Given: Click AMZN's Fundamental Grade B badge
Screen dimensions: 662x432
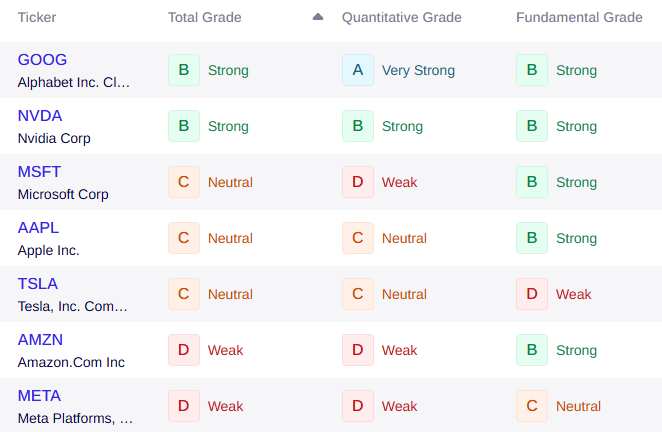Looking at the screenshot, I should (531, 350).
